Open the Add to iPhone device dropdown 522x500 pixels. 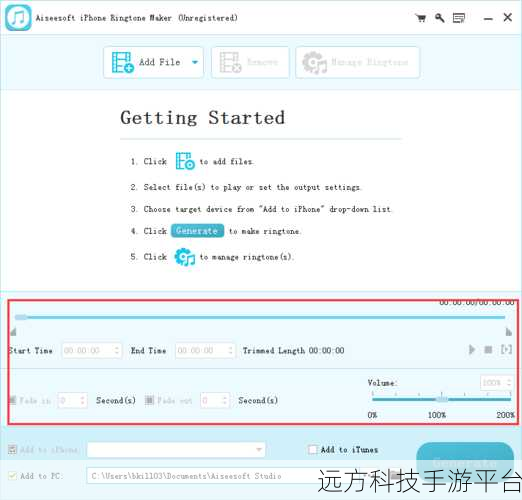pyautogui.click(x=176, y=450)
